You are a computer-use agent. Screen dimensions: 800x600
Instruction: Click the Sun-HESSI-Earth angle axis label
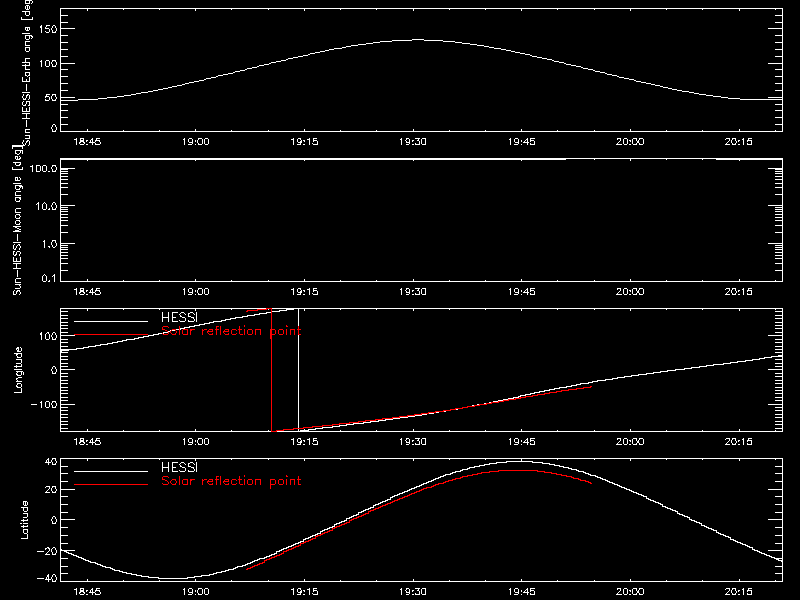(x=28, y=73)
